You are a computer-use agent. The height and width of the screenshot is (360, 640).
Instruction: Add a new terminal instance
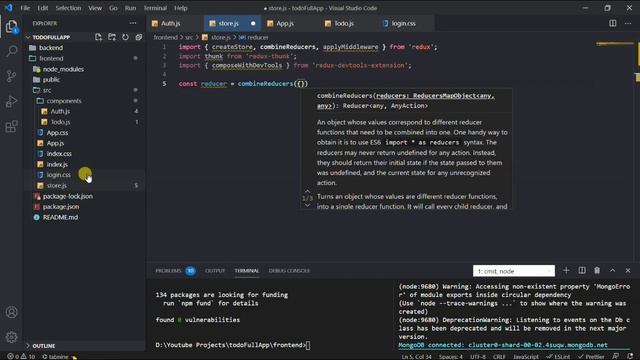pos(566,271)
